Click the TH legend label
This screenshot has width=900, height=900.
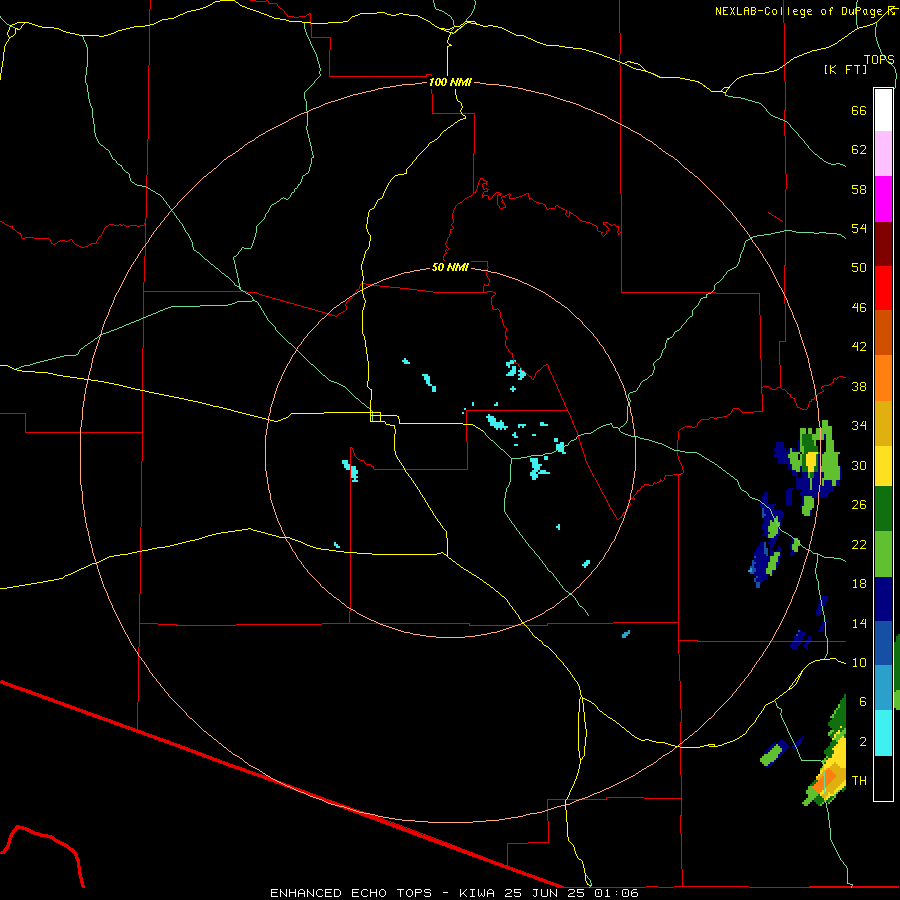click(859, 781)
